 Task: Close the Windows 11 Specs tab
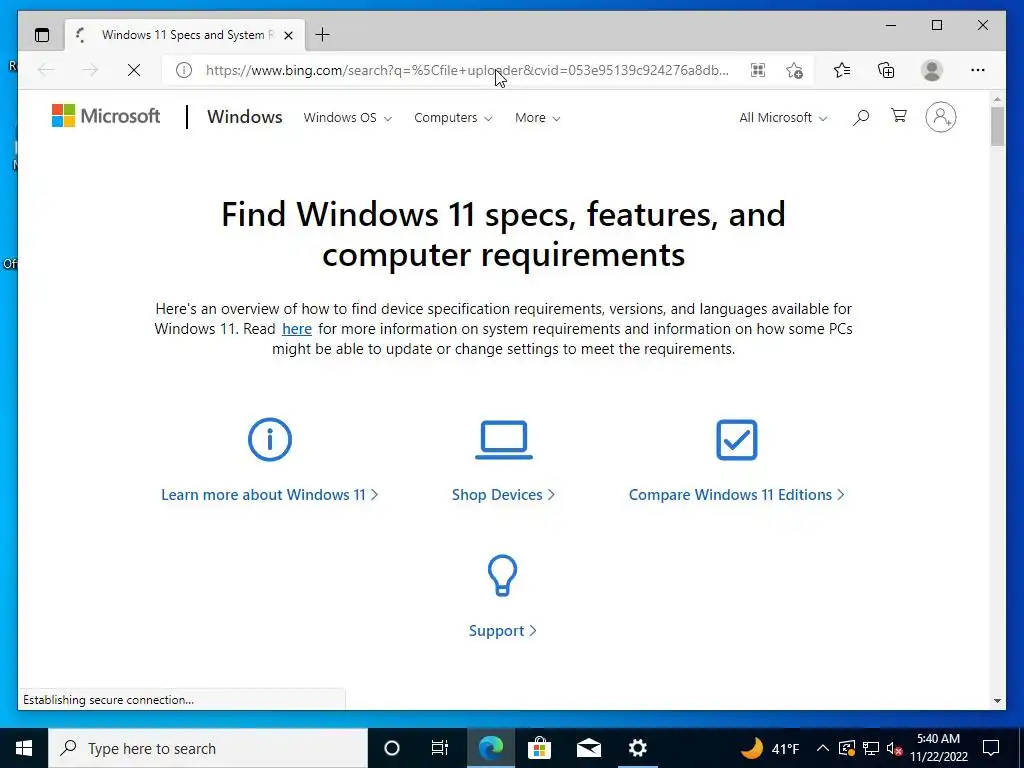(x=289, y=35)
